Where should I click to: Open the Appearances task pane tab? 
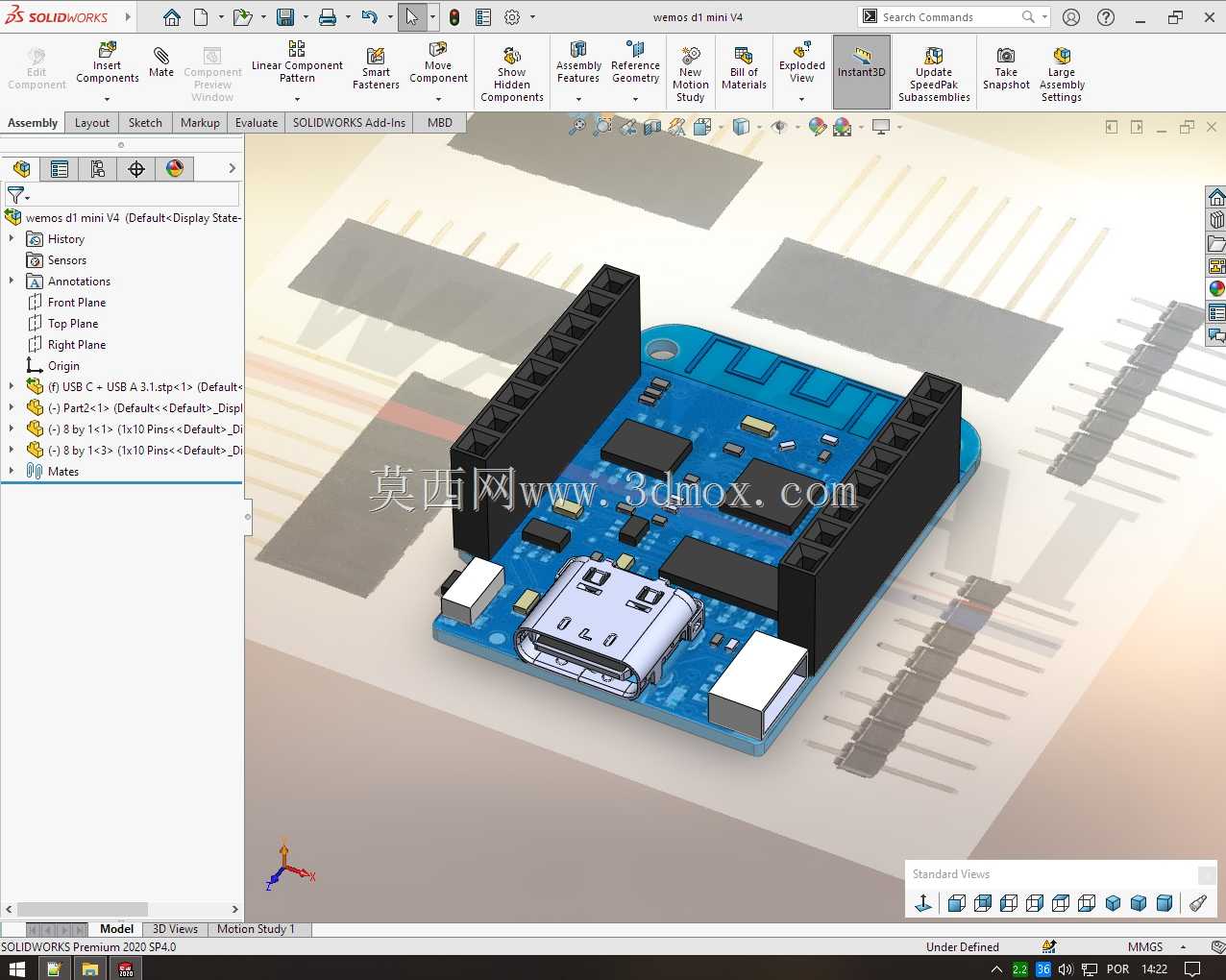[1216, 288]
